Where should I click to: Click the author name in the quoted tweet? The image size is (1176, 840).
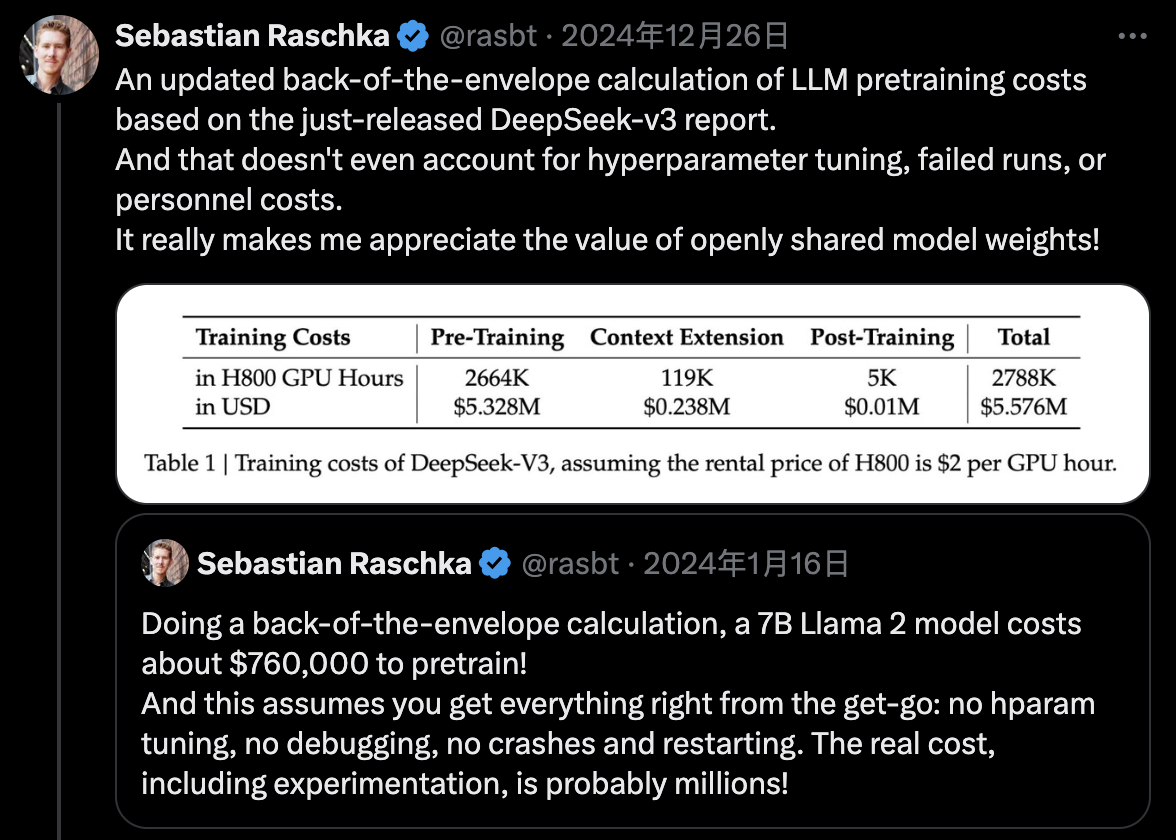[334, 564]
